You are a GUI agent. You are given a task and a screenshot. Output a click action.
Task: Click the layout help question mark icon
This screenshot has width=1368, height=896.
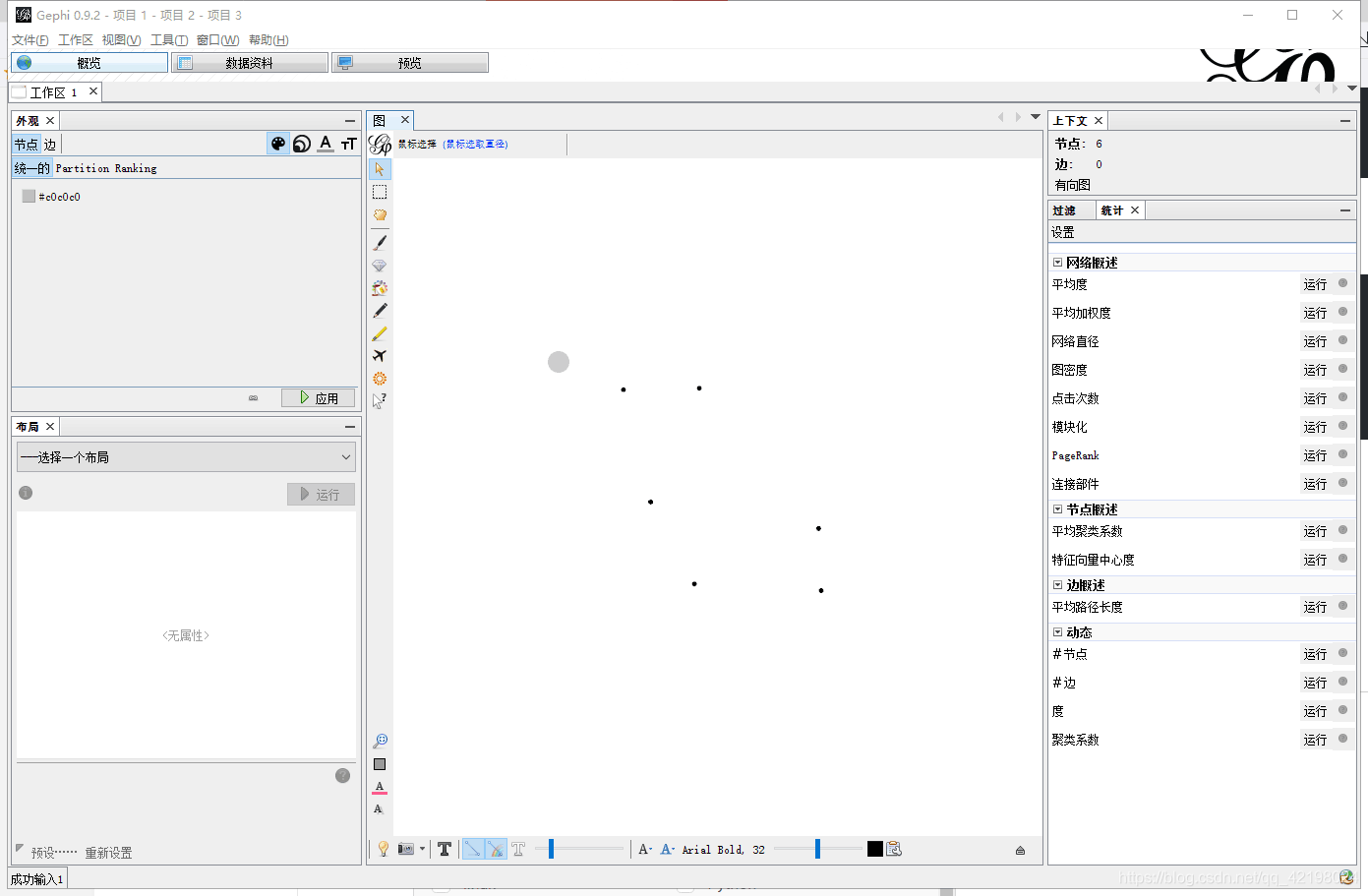point(342,776)
